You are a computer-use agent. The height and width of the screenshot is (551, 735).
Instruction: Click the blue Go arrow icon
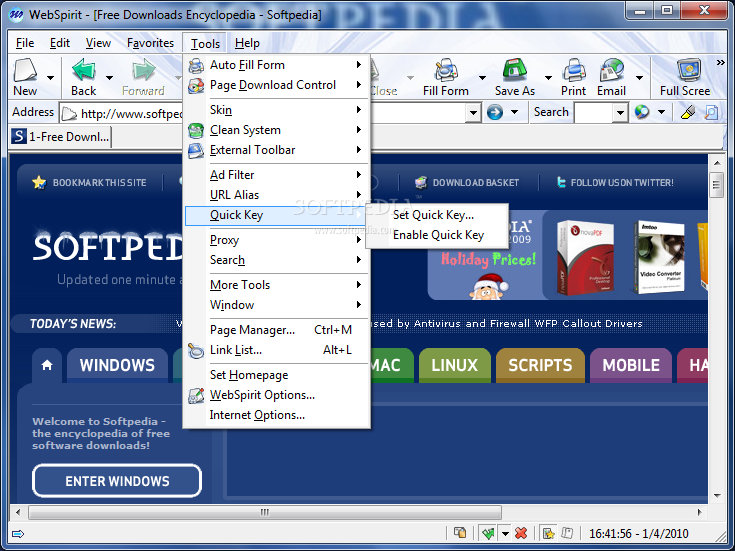(x=495, y=112)
